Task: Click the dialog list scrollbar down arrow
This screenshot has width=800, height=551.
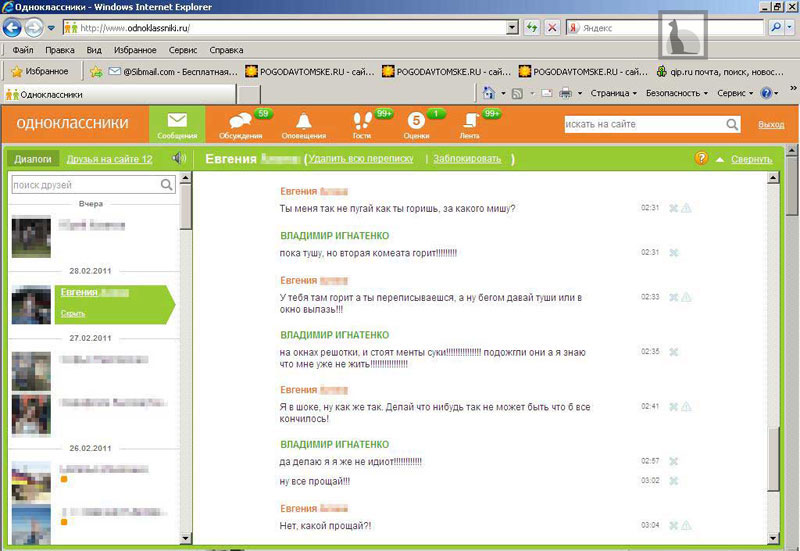Action: tap(186, 538)
